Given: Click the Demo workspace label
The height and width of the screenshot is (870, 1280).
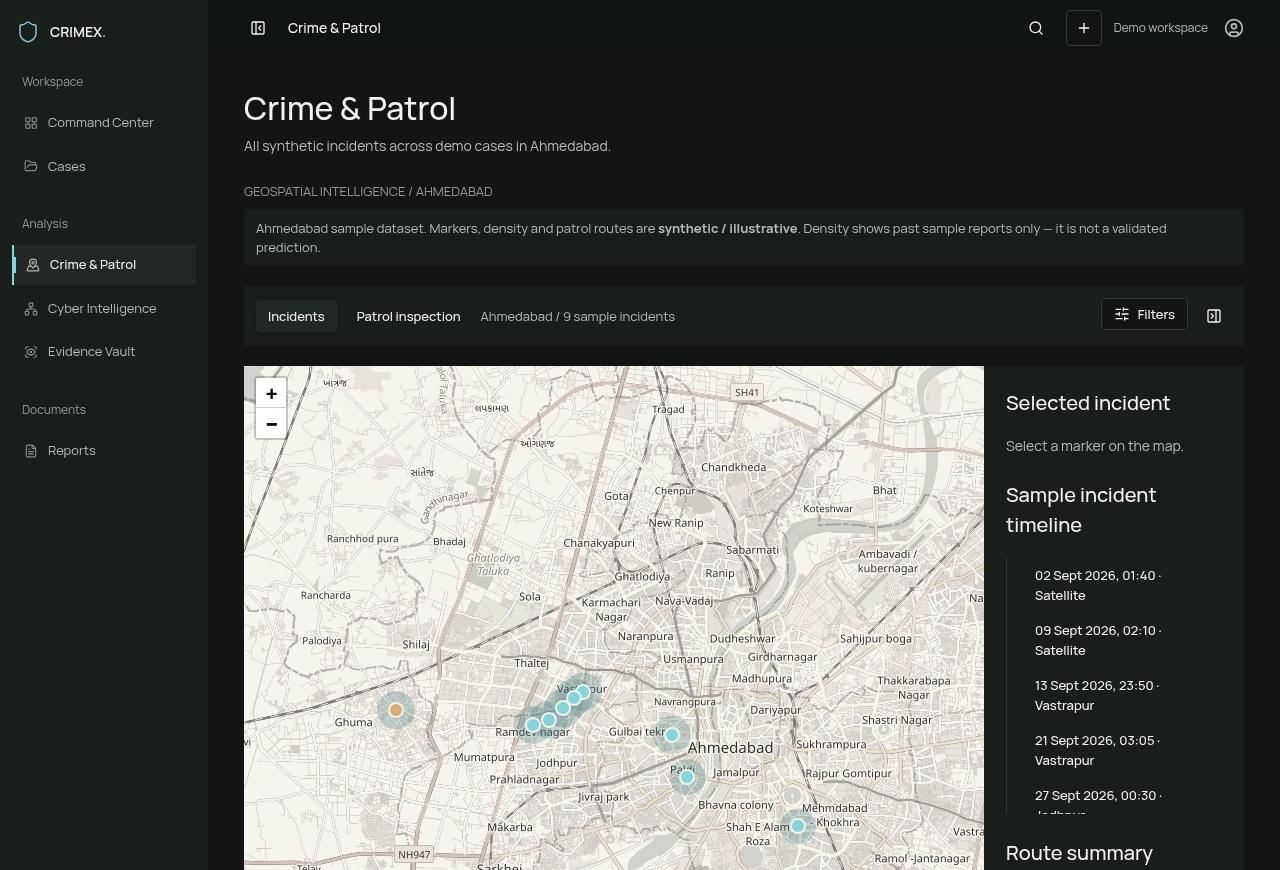Looking at the screenshot, I should pyautogui.click(x=1160, y=28).
